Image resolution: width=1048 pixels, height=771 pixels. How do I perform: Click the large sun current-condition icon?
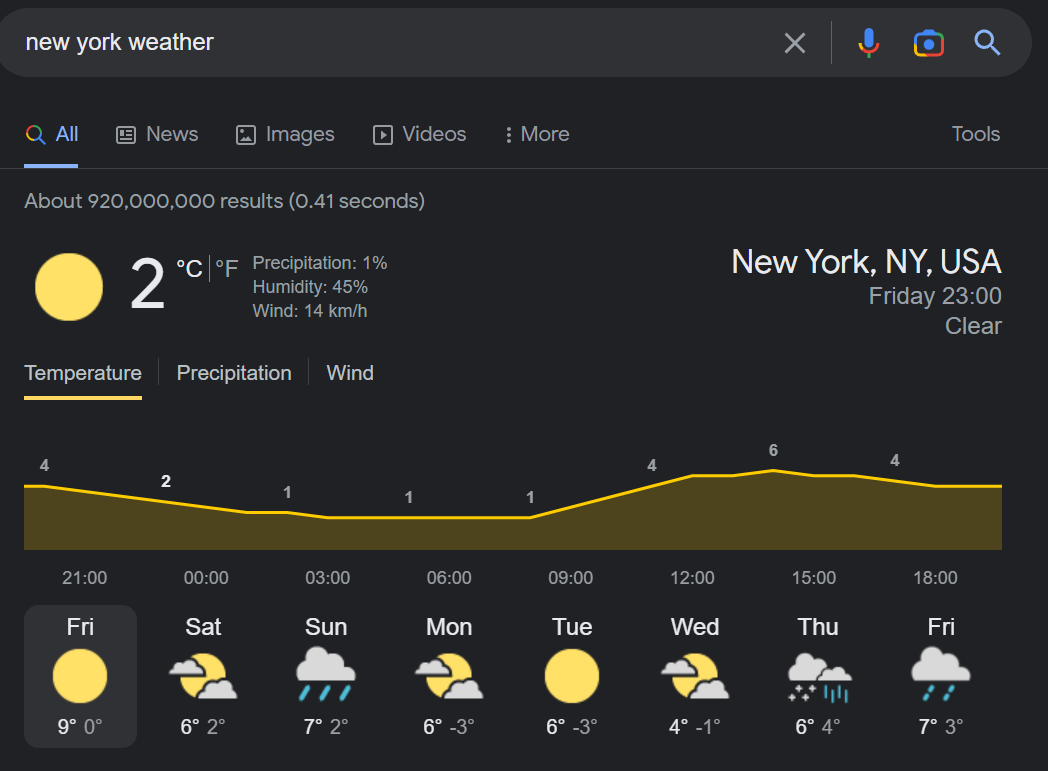click(69, 287)
